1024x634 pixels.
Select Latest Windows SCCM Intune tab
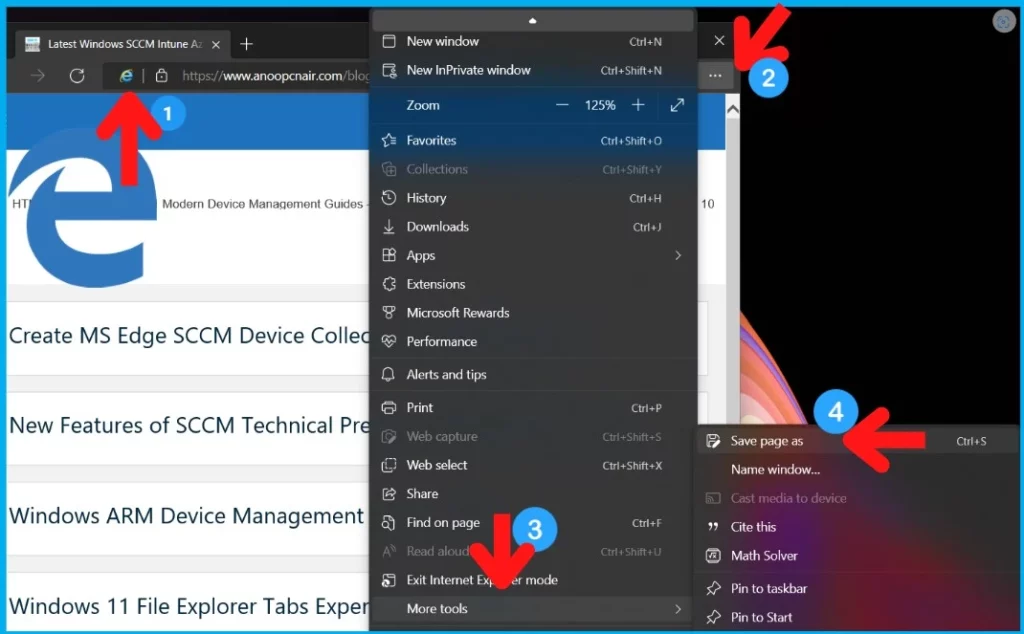(x=122, y=44)
